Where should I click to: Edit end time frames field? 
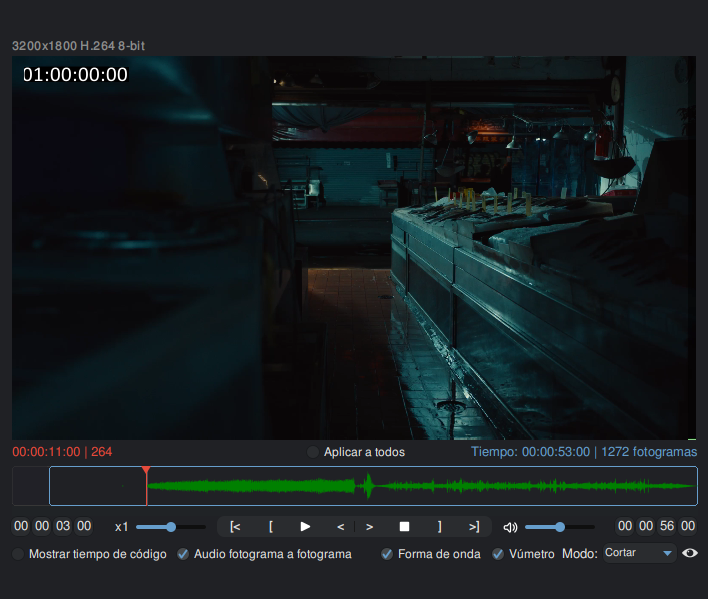coord(688,526)
